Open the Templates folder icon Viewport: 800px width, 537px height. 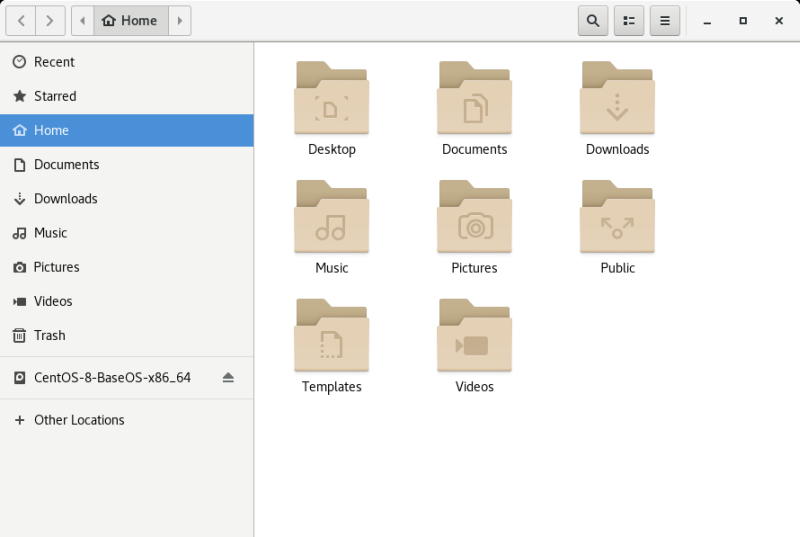click(x=332, y=335)
